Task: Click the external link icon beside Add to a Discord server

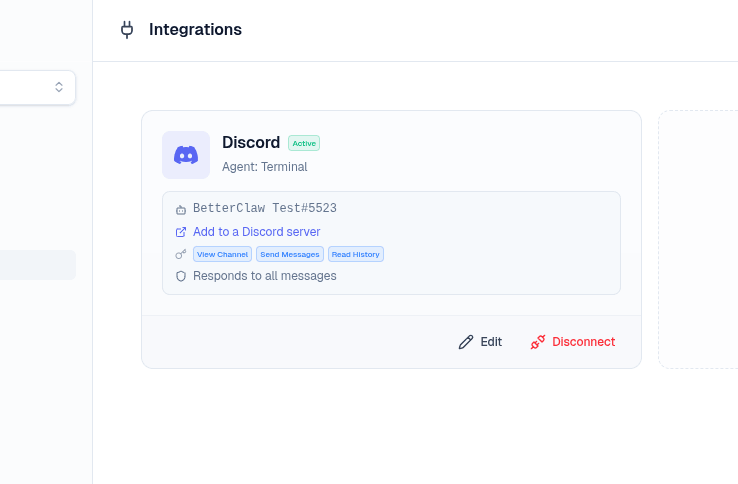Action: tap(181, 232)
